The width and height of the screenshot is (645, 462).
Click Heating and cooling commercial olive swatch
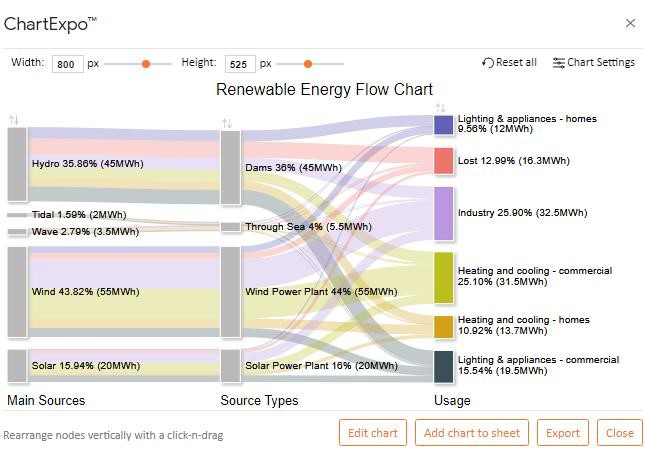click(443, 278)
